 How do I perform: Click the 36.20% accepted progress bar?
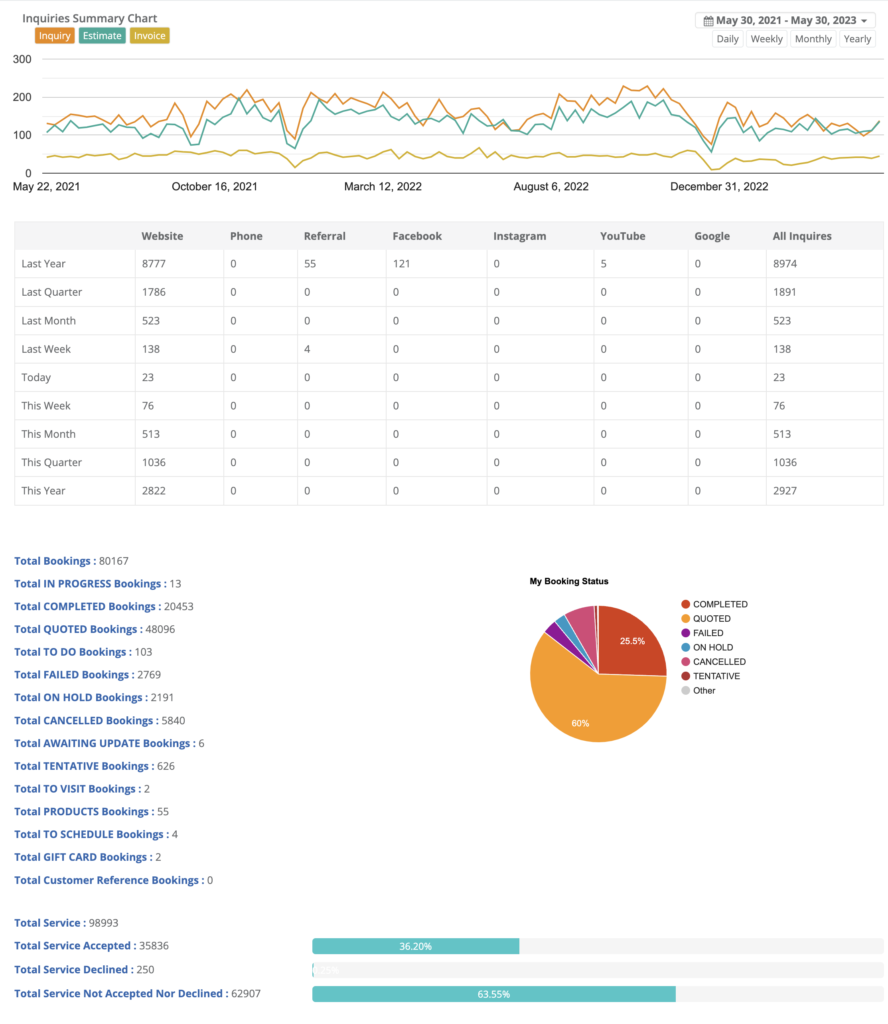click(416, 946)
